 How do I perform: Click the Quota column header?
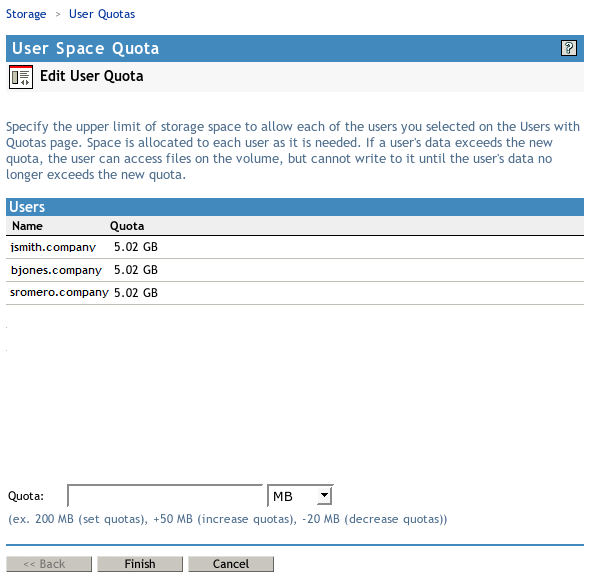[x=127, y=226]
